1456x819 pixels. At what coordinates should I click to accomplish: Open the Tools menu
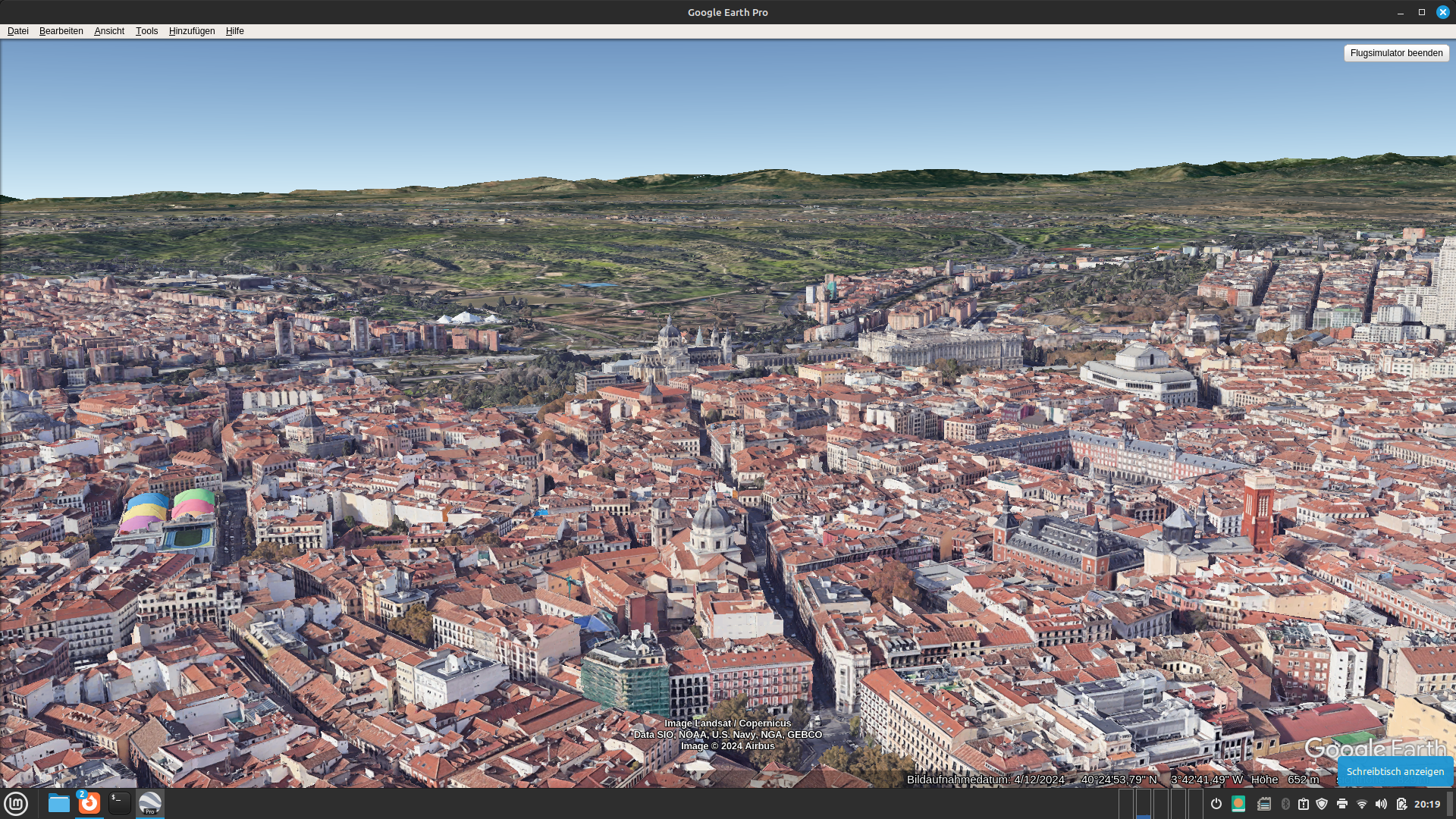[x=146, y=31]
